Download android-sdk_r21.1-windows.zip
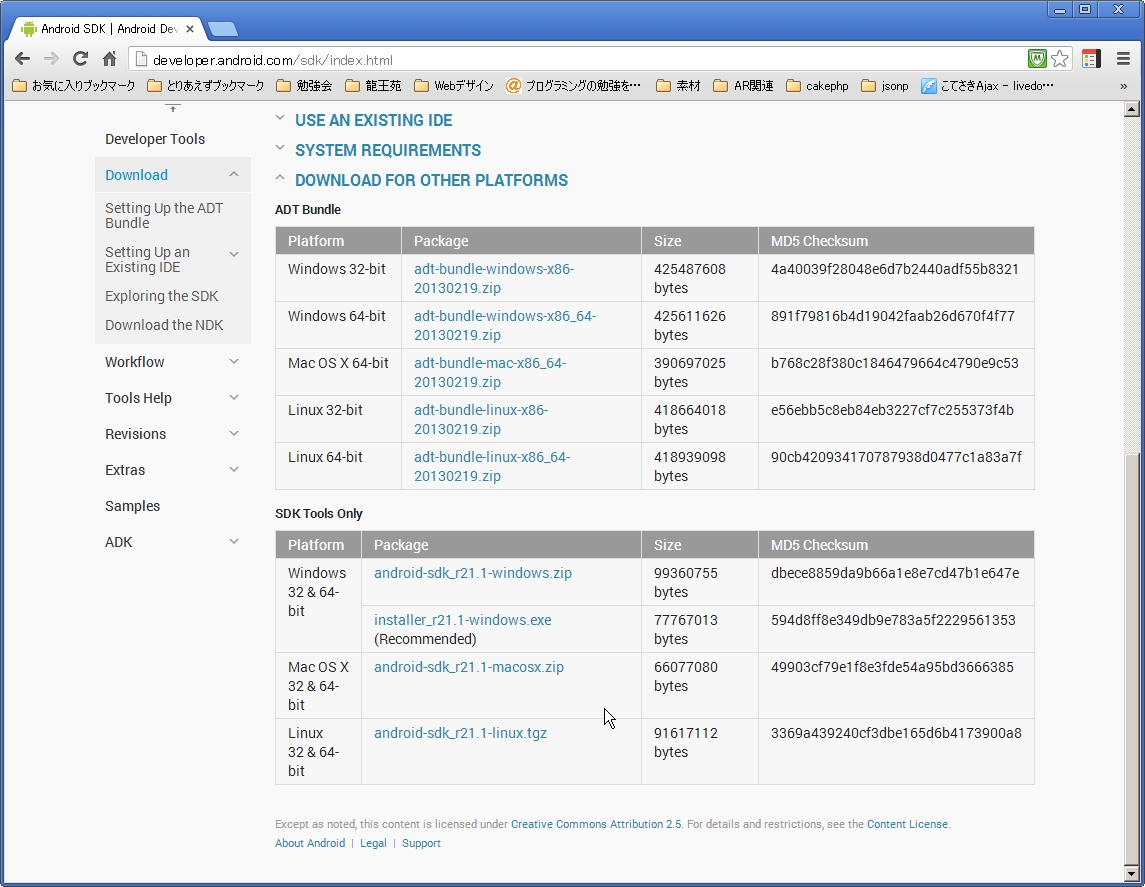This screenshot has height=887, width=1145. pyautogui.click(x=472, y=573)
